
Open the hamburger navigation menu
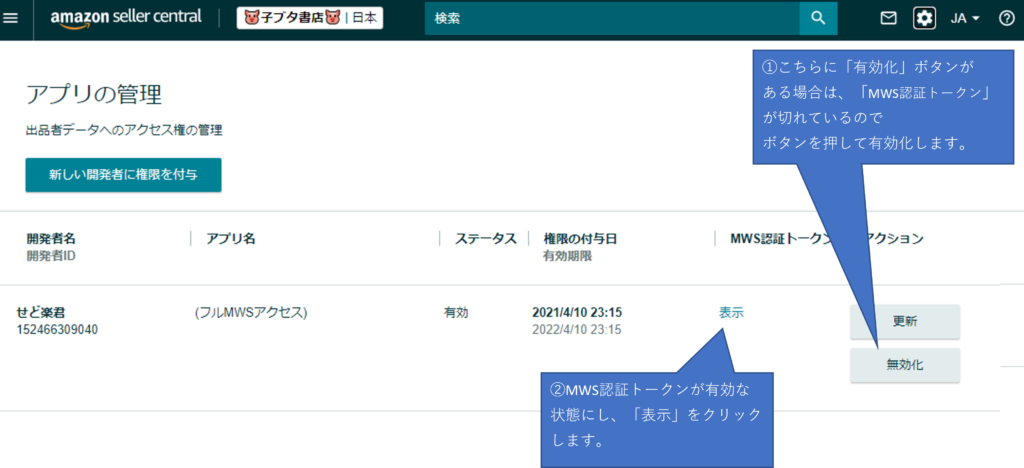(10, 18)
